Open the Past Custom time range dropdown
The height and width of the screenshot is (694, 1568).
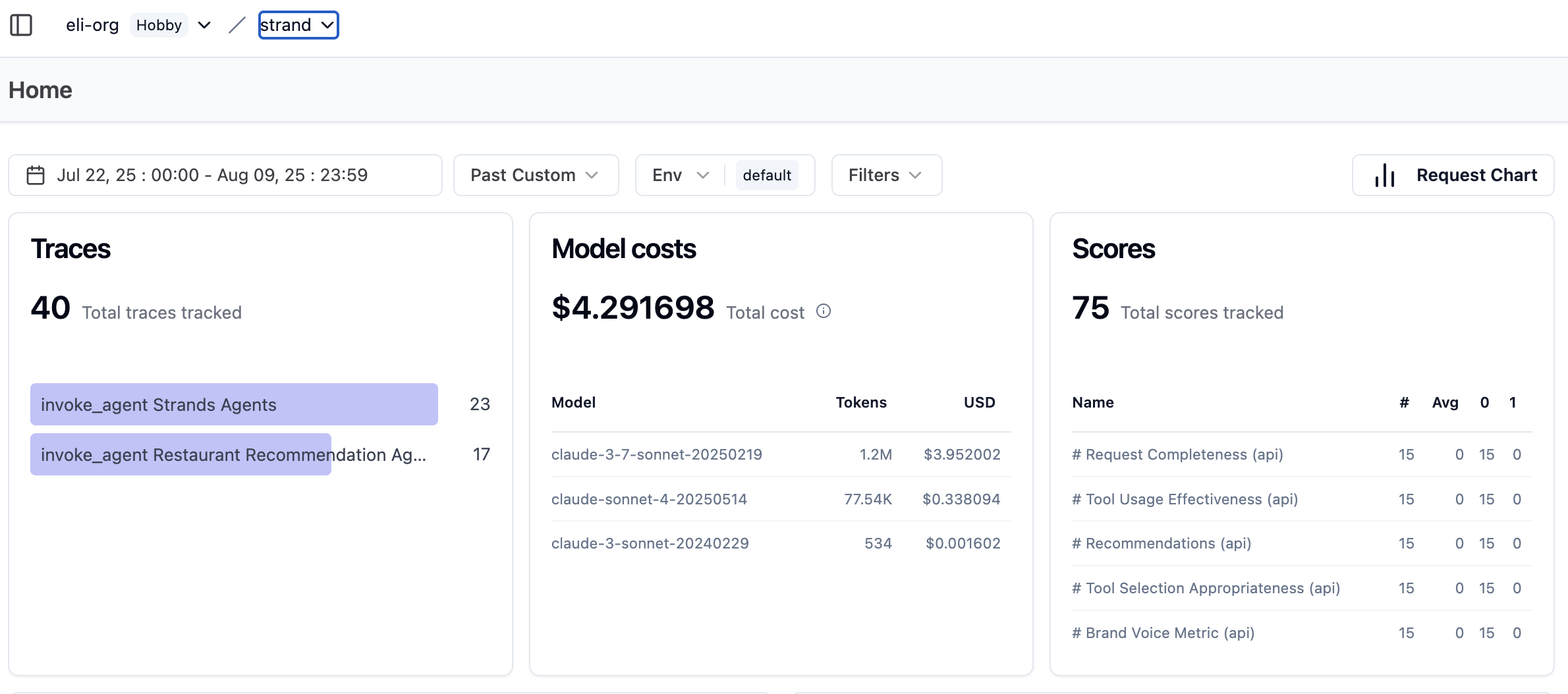(535, 175)
